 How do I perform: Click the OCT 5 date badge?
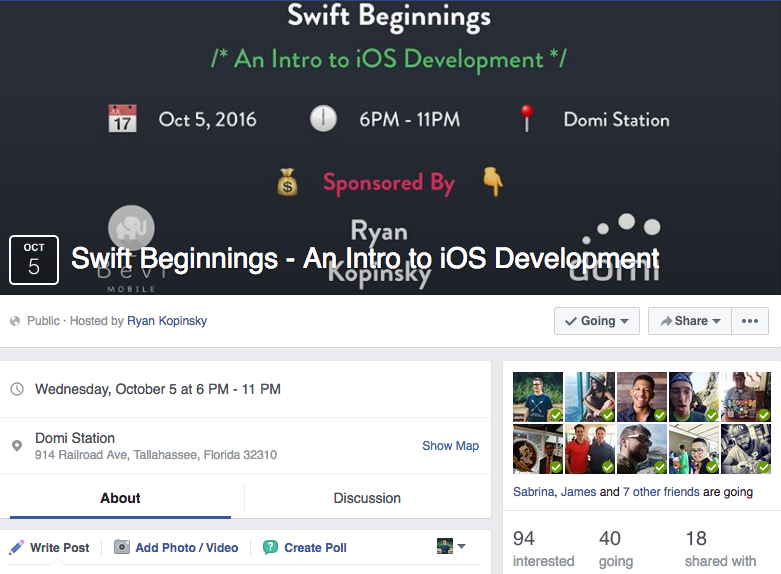pos(34,260)
